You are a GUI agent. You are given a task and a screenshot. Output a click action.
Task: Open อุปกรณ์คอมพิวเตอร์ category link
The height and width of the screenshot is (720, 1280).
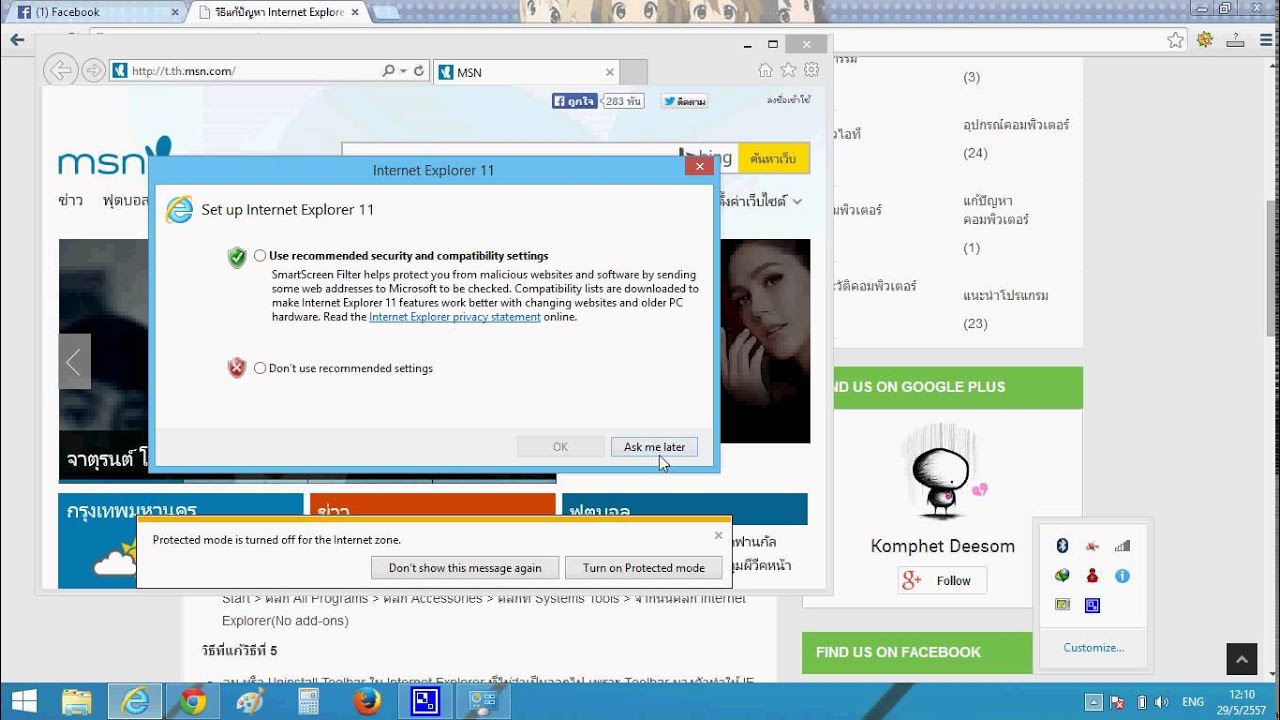[x=1016, y=125]
